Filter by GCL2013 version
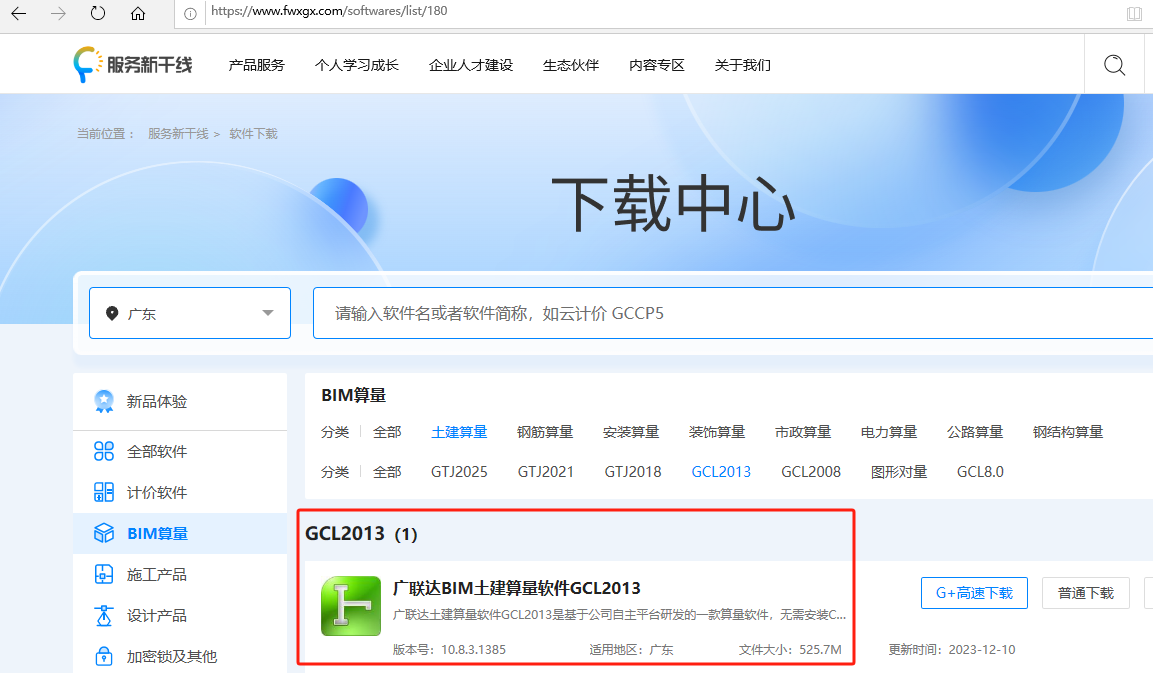 pos(721,471)
